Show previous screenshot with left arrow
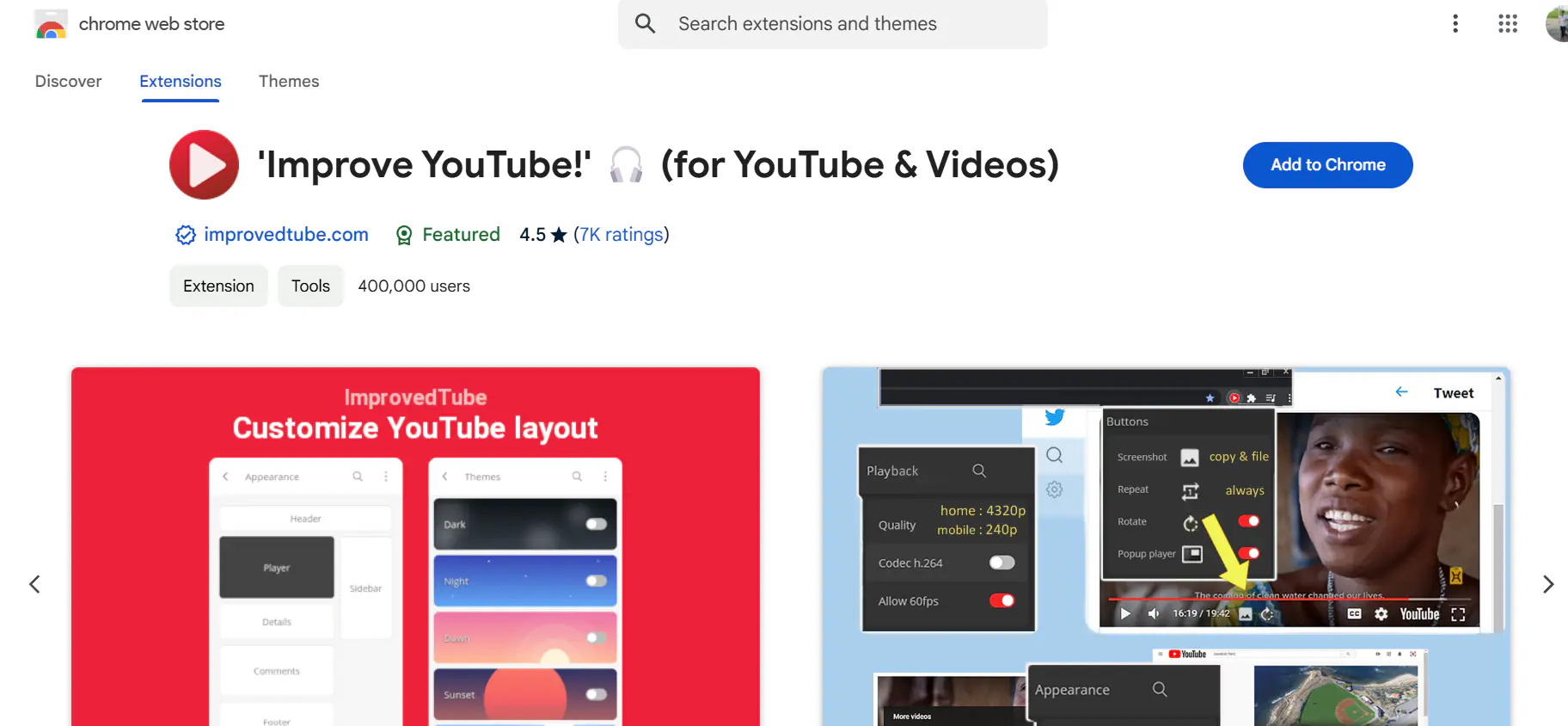This screenshot has width=1568, height=726. pos(34,584)
